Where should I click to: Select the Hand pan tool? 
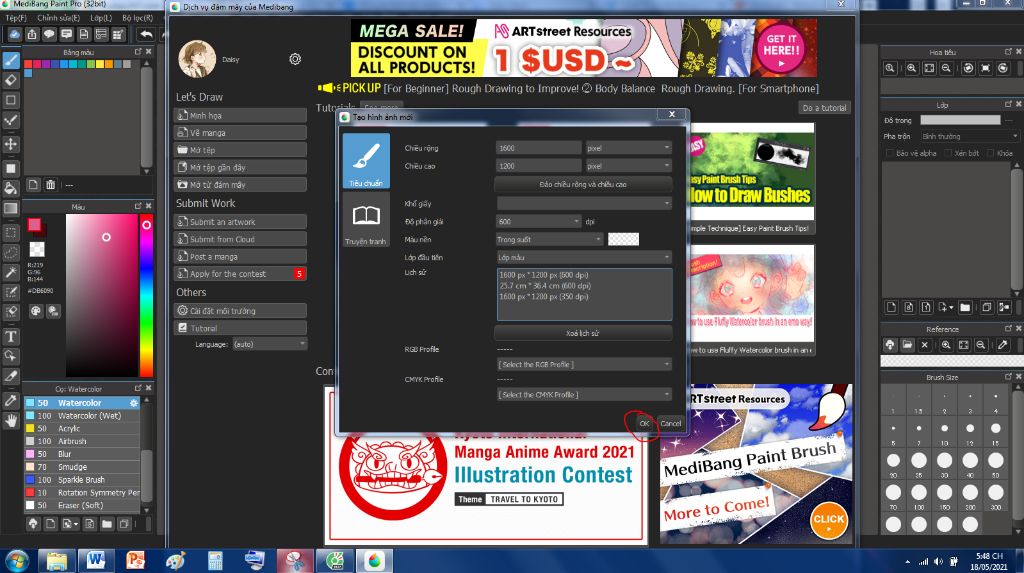click(11, 421)
